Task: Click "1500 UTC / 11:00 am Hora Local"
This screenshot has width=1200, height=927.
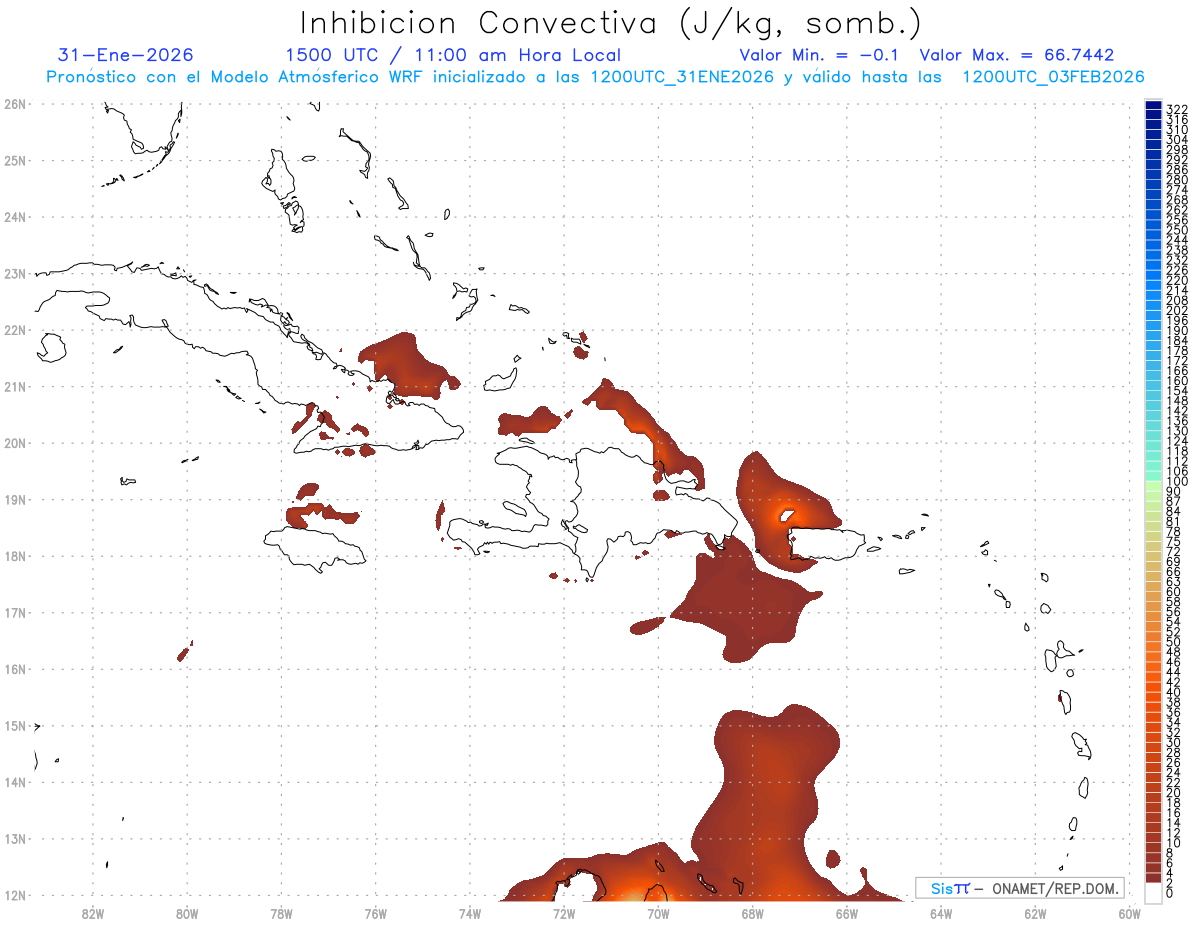Action: pyautogui.click(x=453, y=55)
